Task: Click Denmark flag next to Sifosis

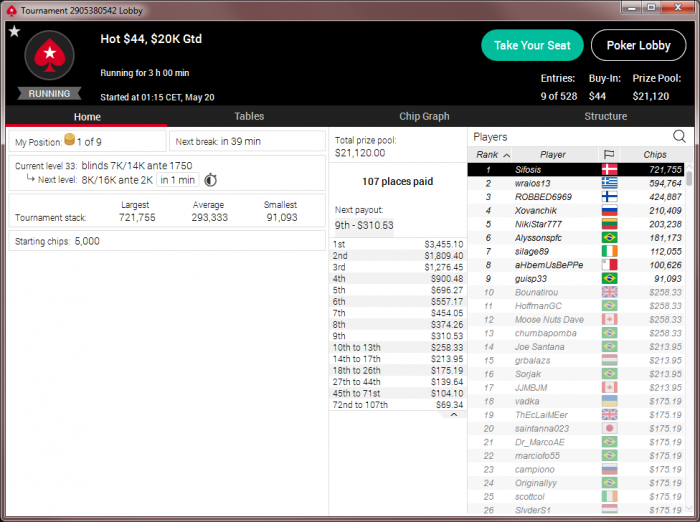Action: tap(609, 170)
